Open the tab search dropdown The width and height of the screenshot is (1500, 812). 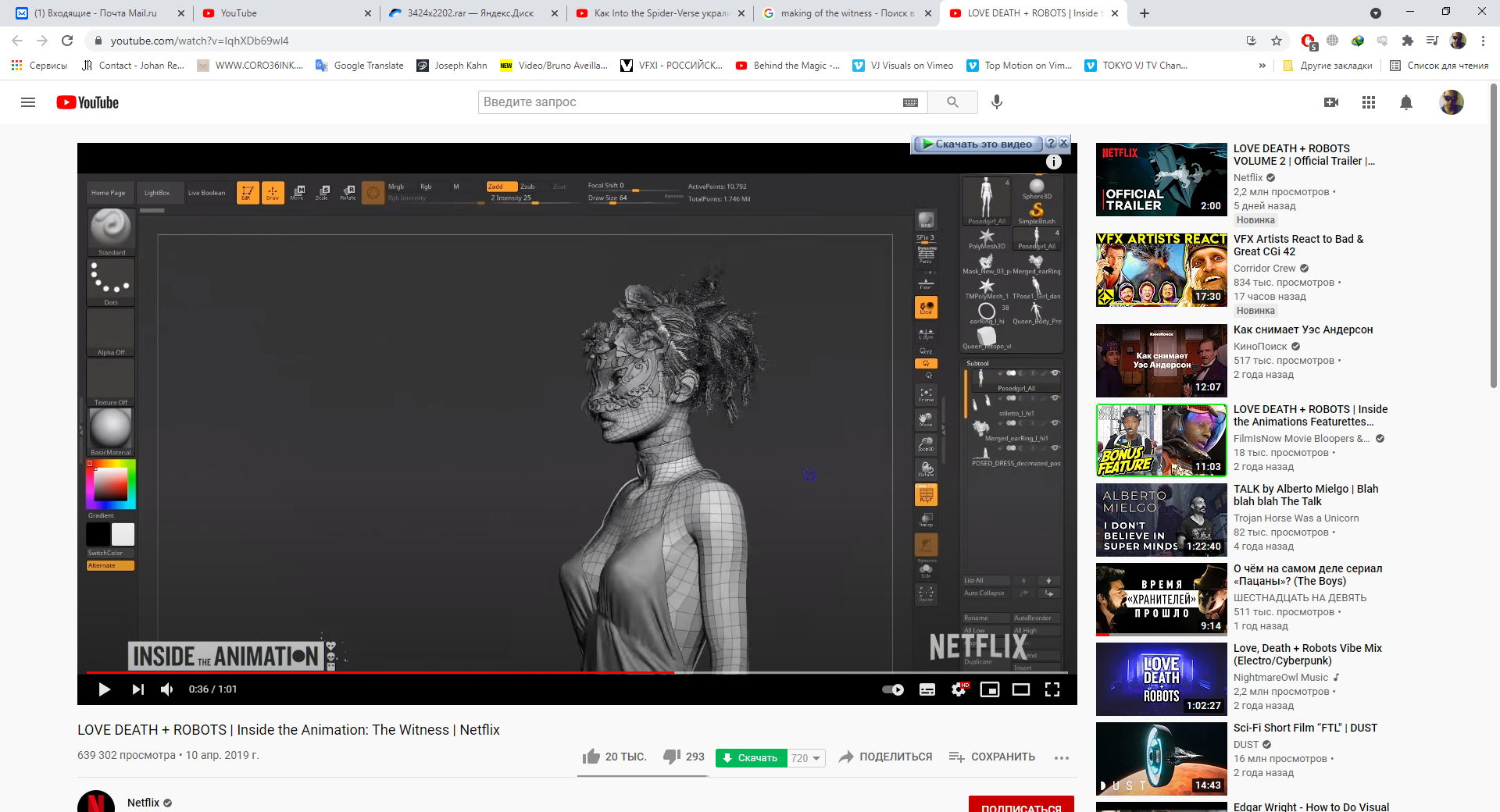click(x=1376, y=13)
